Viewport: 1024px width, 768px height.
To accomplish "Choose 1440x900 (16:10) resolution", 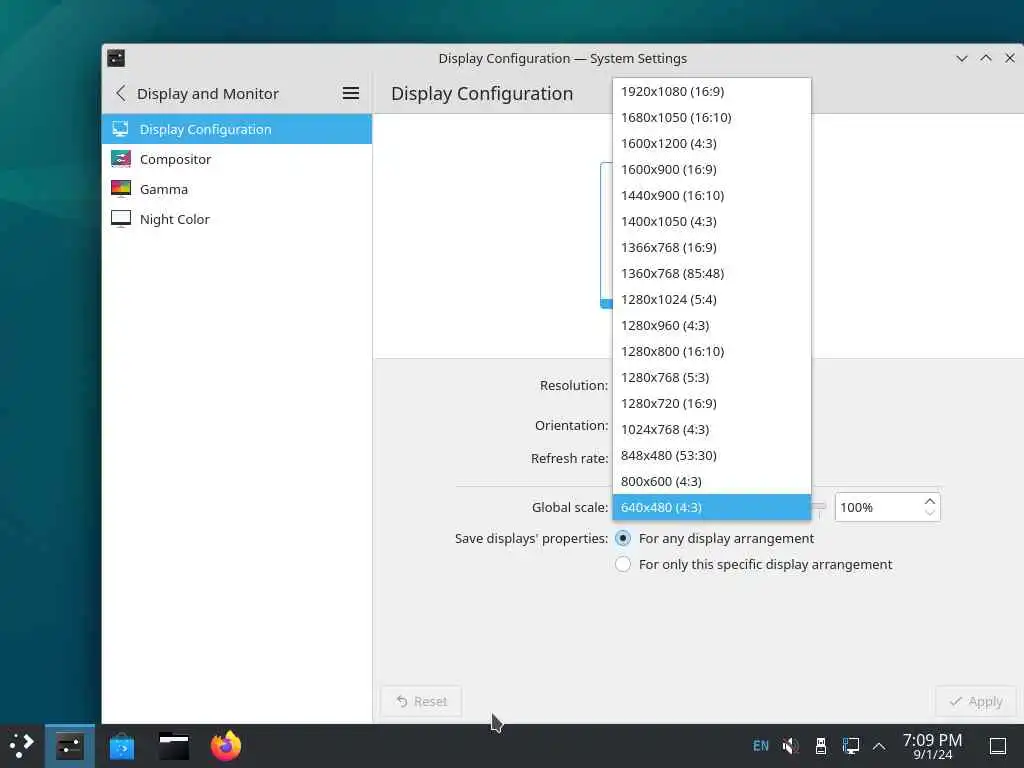I will click(x=712, y=195).
